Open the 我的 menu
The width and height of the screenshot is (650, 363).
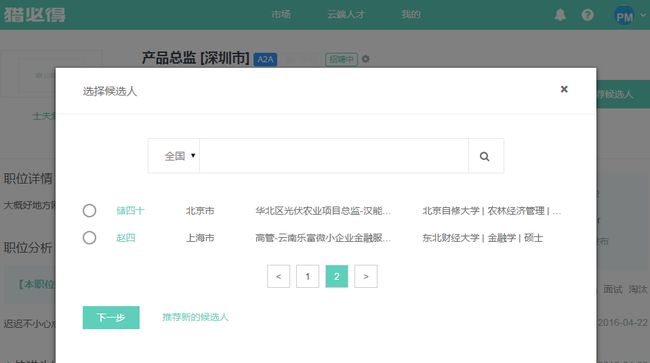[411, 15]
